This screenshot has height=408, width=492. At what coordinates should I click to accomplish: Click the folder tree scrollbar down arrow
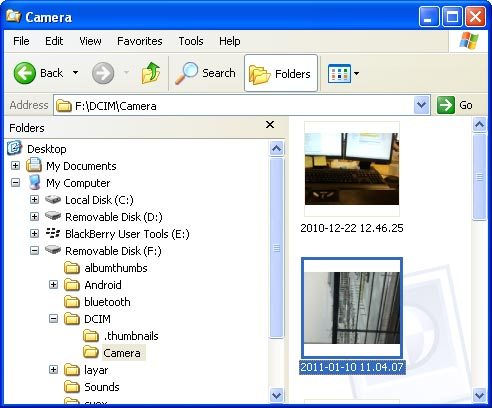[276, 396]
